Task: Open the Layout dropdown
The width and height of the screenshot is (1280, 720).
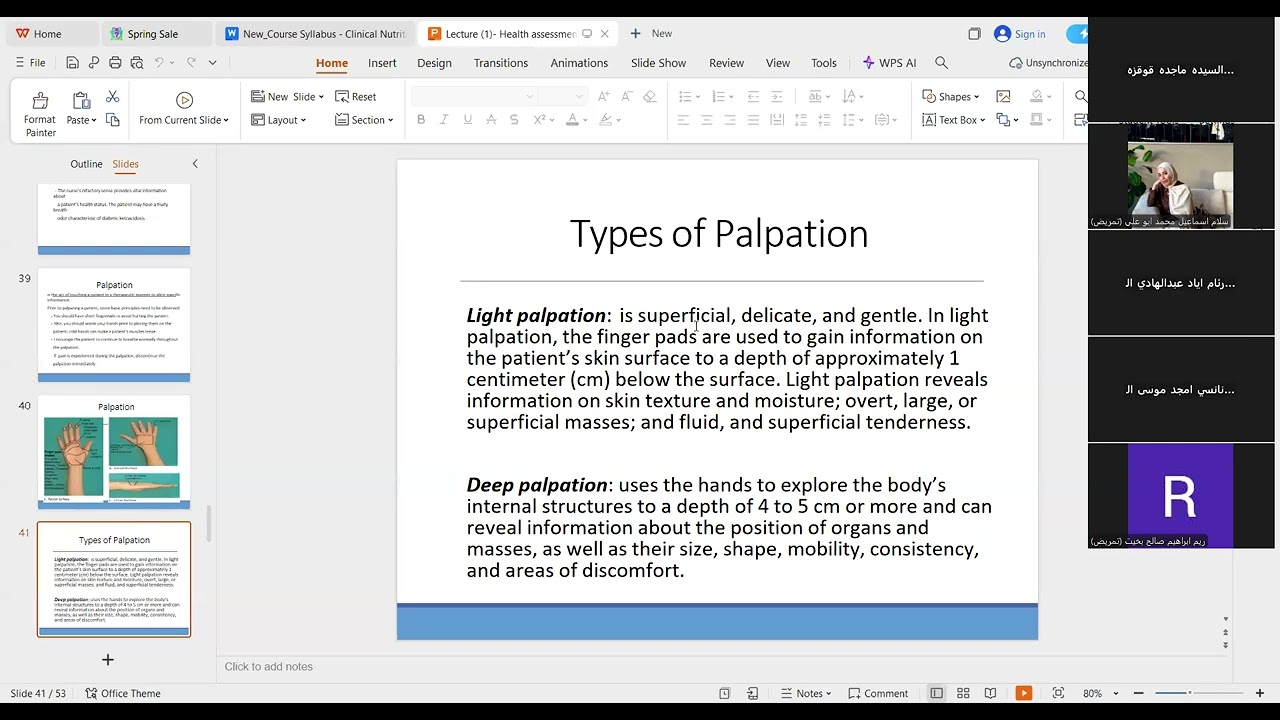Action: pyautogui.click(x=279, y=120)
